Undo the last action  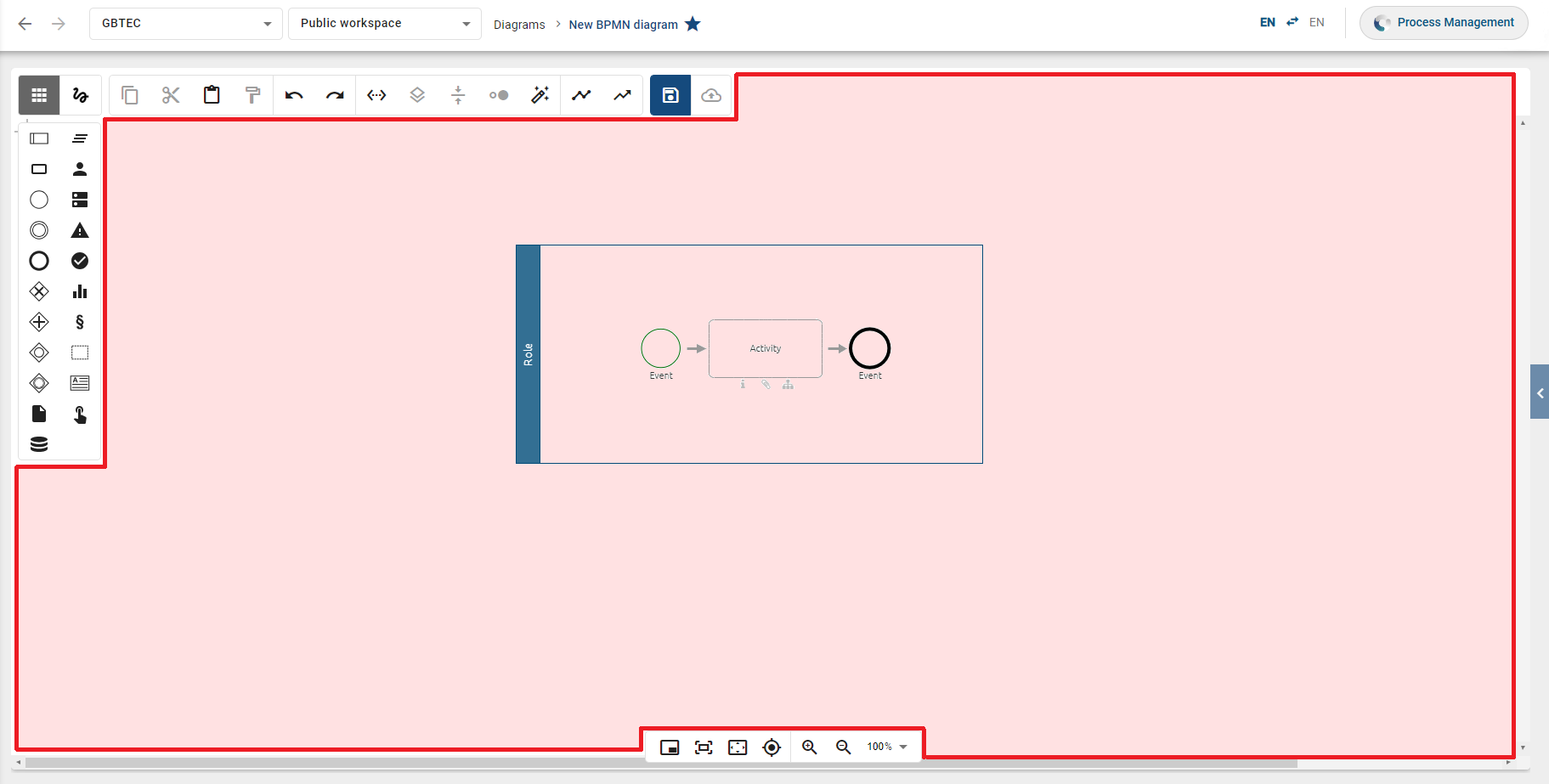pyautogui.click(x=294, y=95)
